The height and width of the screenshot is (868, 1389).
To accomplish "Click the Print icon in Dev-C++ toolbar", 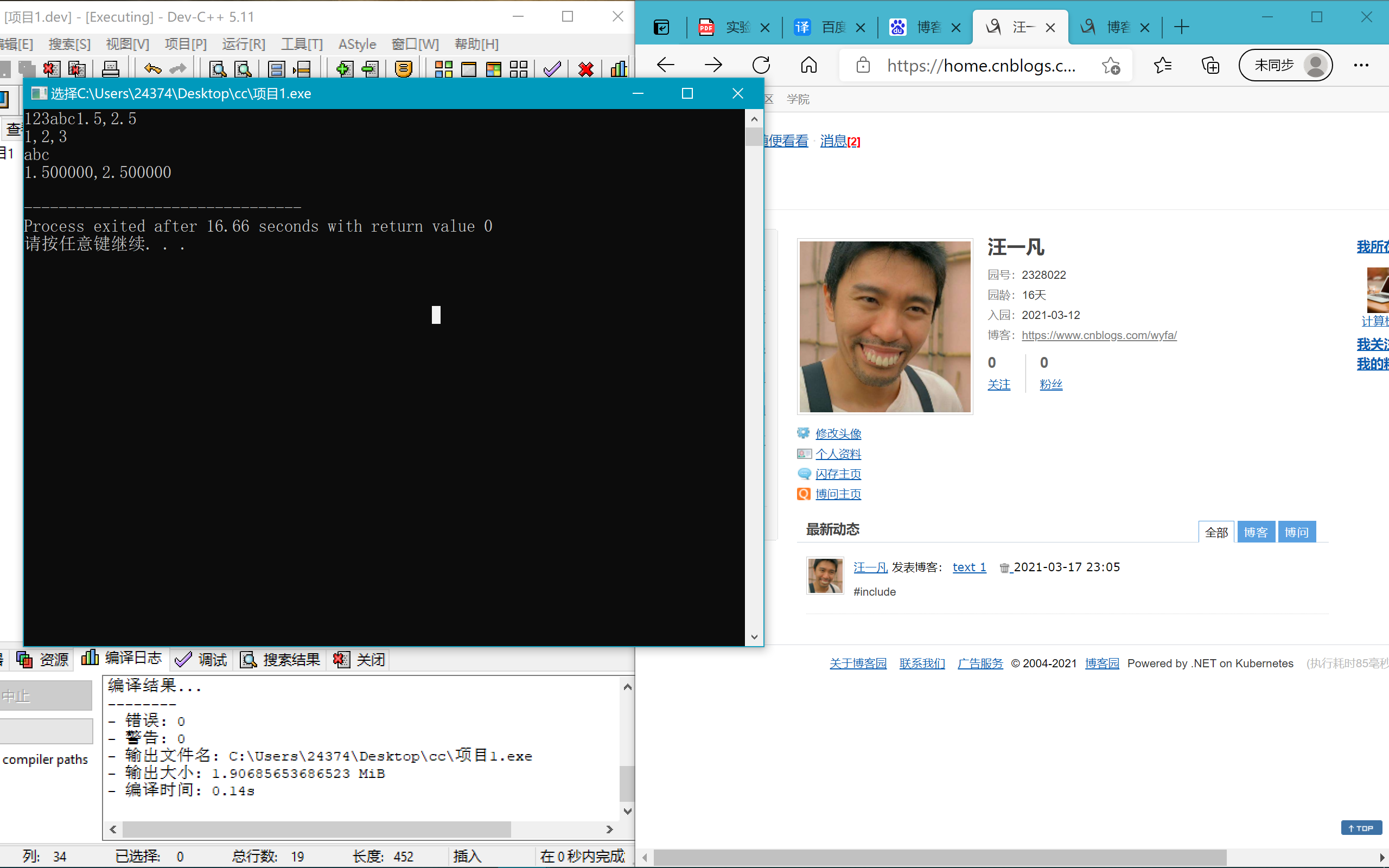I will [110, 69].
